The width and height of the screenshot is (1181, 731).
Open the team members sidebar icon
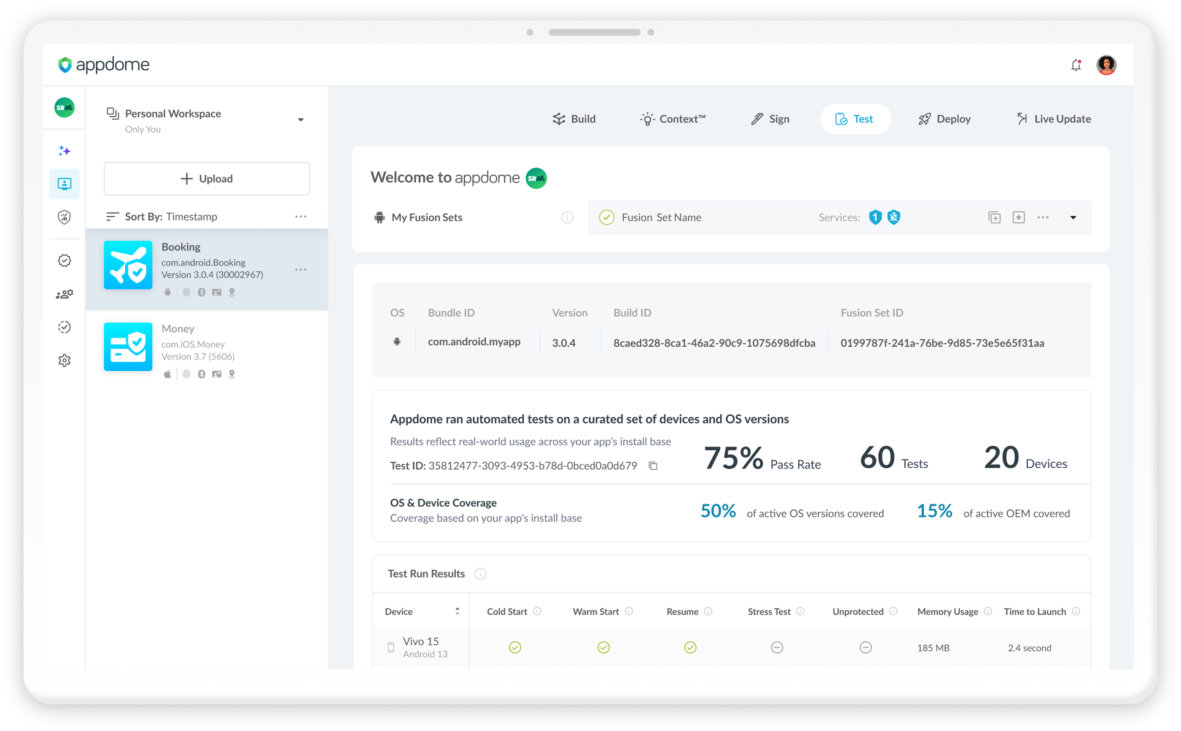(x=65, y=294)
